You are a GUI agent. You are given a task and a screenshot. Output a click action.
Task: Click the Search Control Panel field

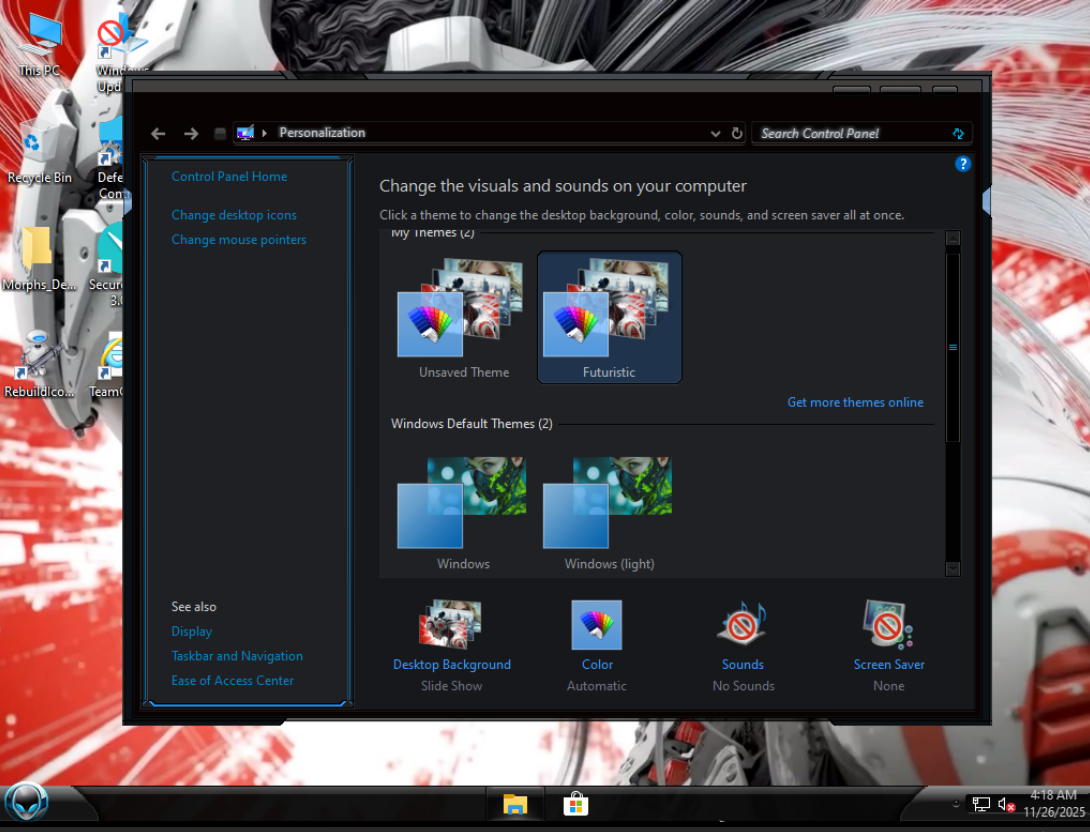click(854, 133)
